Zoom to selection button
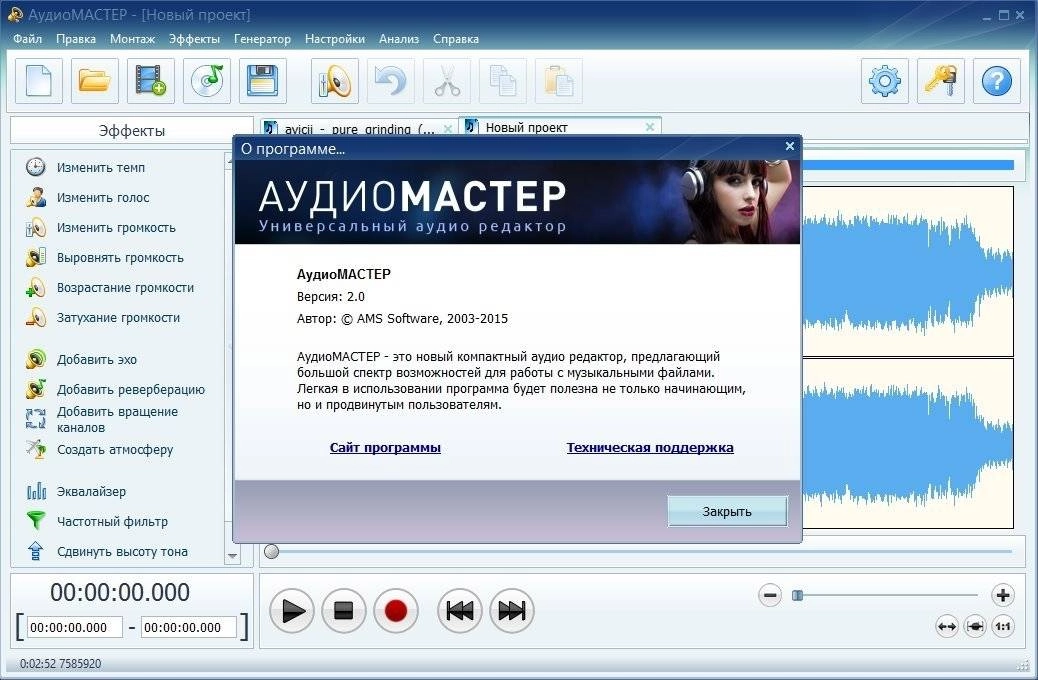The image size is (1038, 680). [x=975, y=626]
